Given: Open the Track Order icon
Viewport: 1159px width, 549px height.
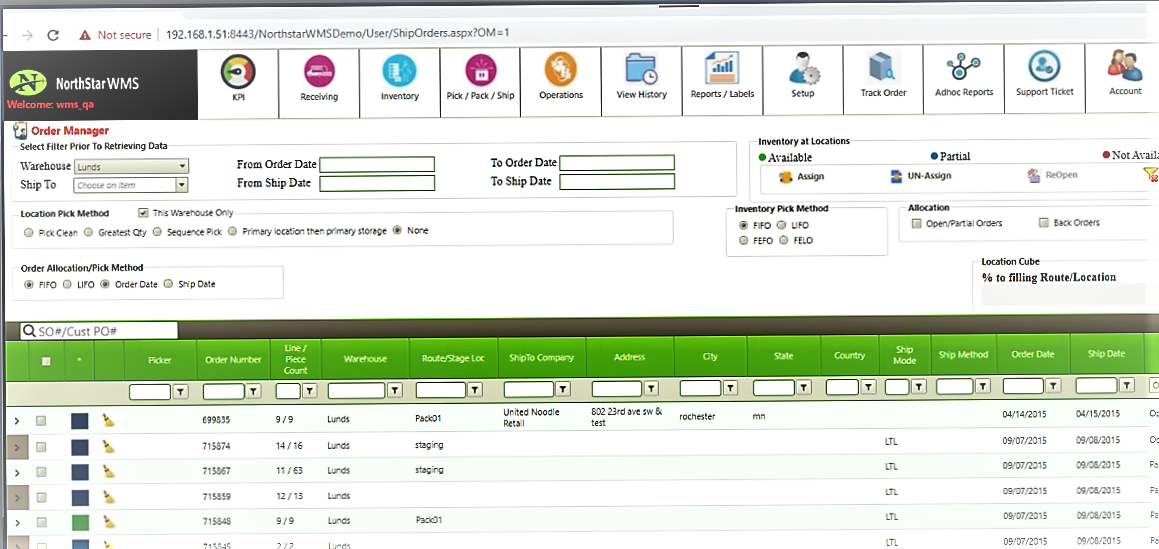Looking at the screenshot, I should 884,69.
